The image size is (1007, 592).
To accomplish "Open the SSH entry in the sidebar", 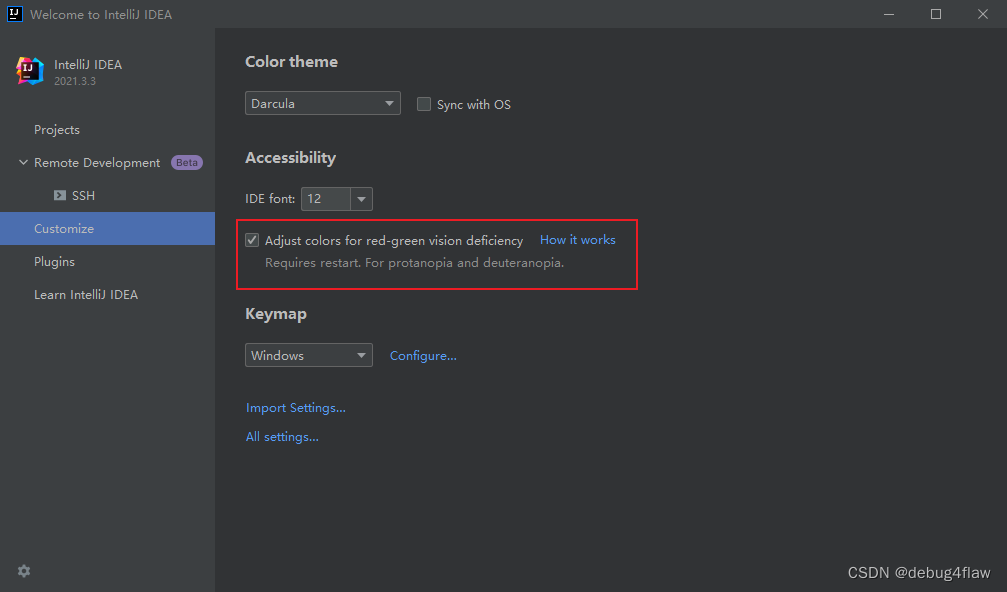I will 108,195.
